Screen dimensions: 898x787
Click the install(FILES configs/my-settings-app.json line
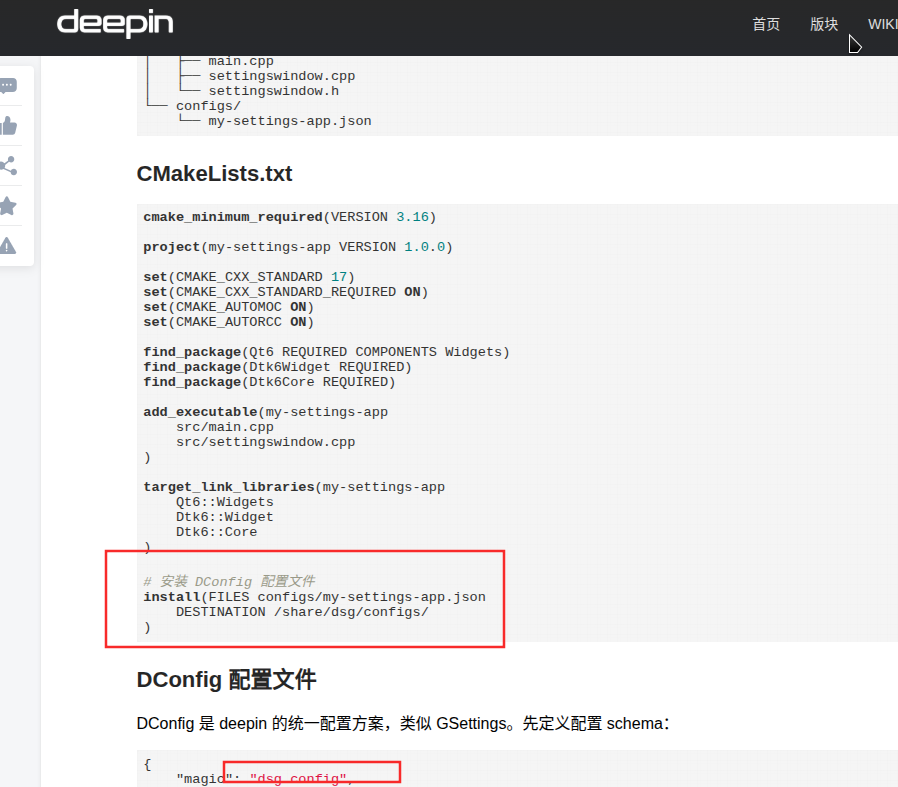(314, 597)
